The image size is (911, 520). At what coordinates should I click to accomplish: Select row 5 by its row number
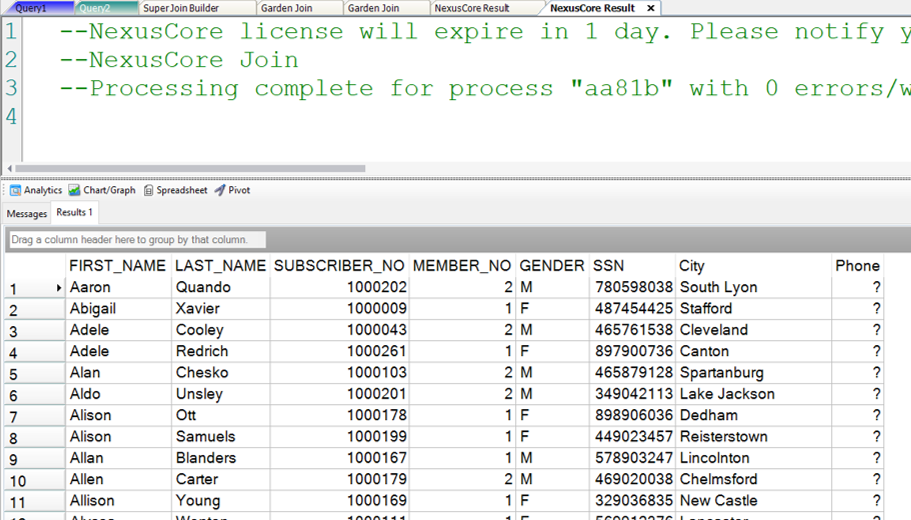(x=14, y=374)
